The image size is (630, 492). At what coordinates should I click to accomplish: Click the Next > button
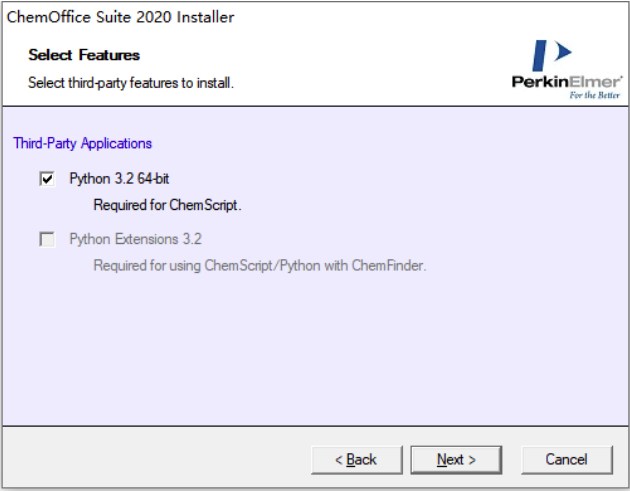[456, 459]
